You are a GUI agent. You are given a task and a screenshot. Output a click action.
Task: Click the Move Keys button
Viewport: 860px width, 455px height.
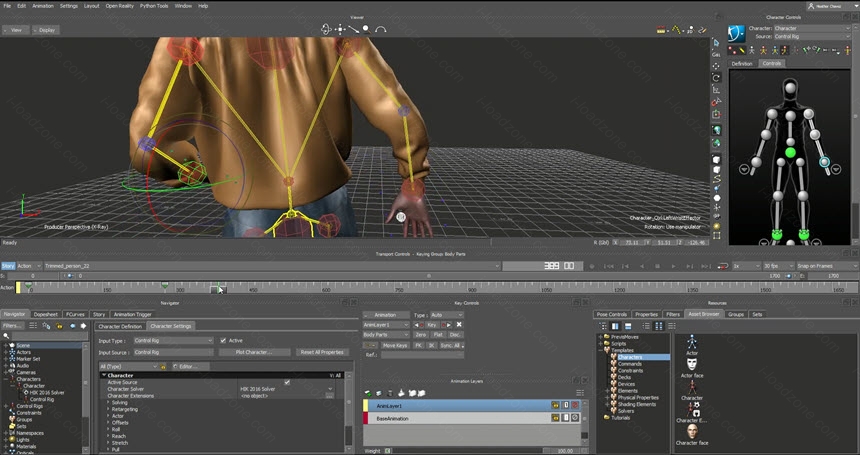(x=395, y=345)
